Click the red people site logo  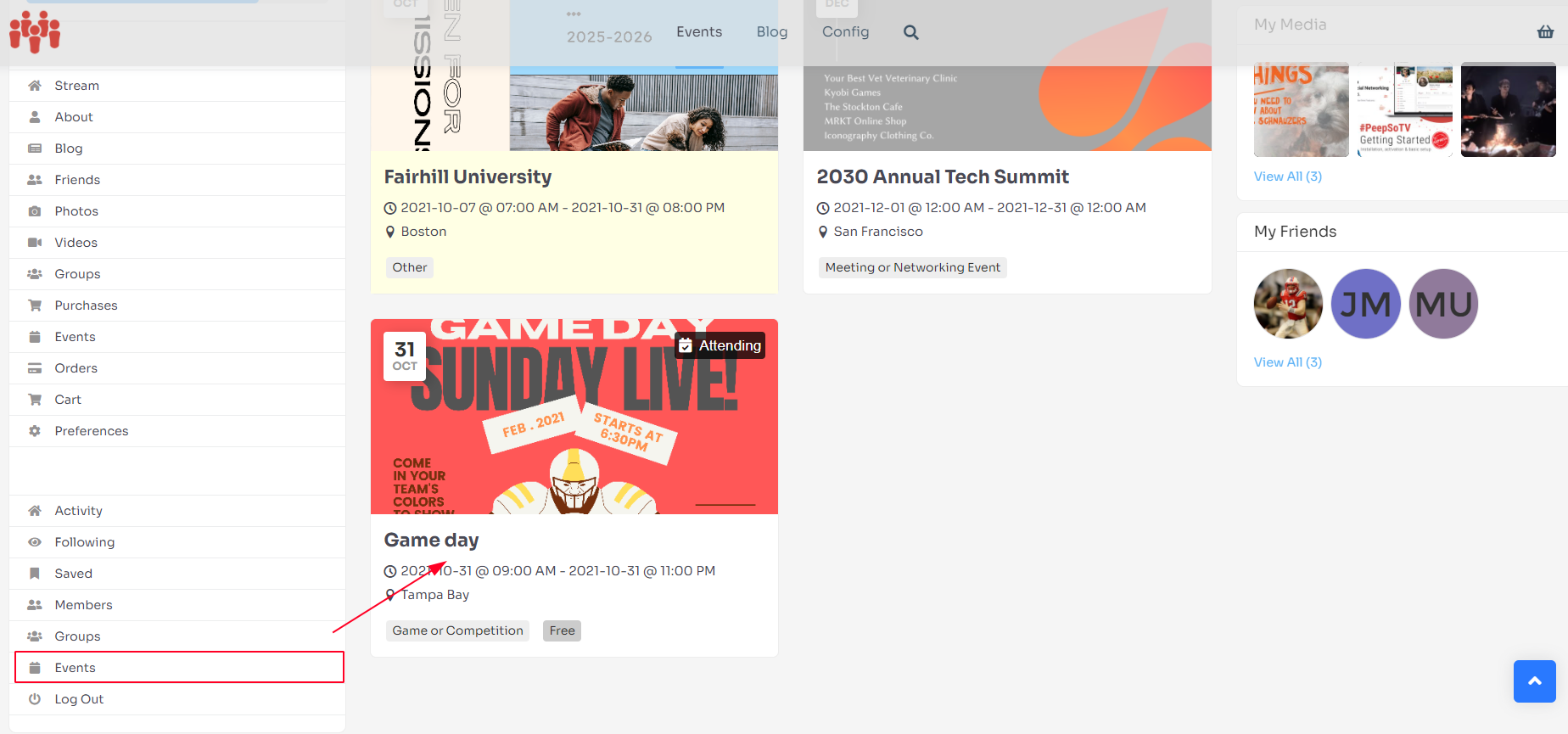35,32
